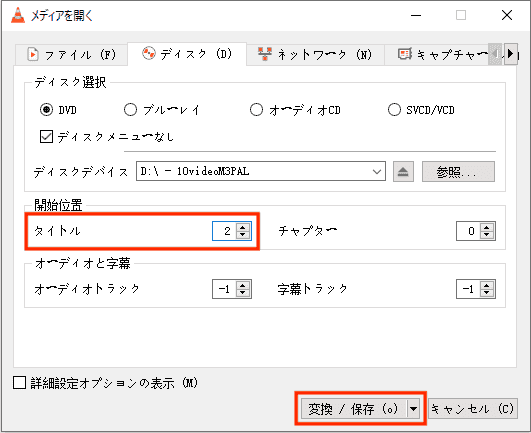Increase the タイトル value with up arrow
Image resolution: width=531 pixels, height=433 pixels.
[x=242, y=227]
